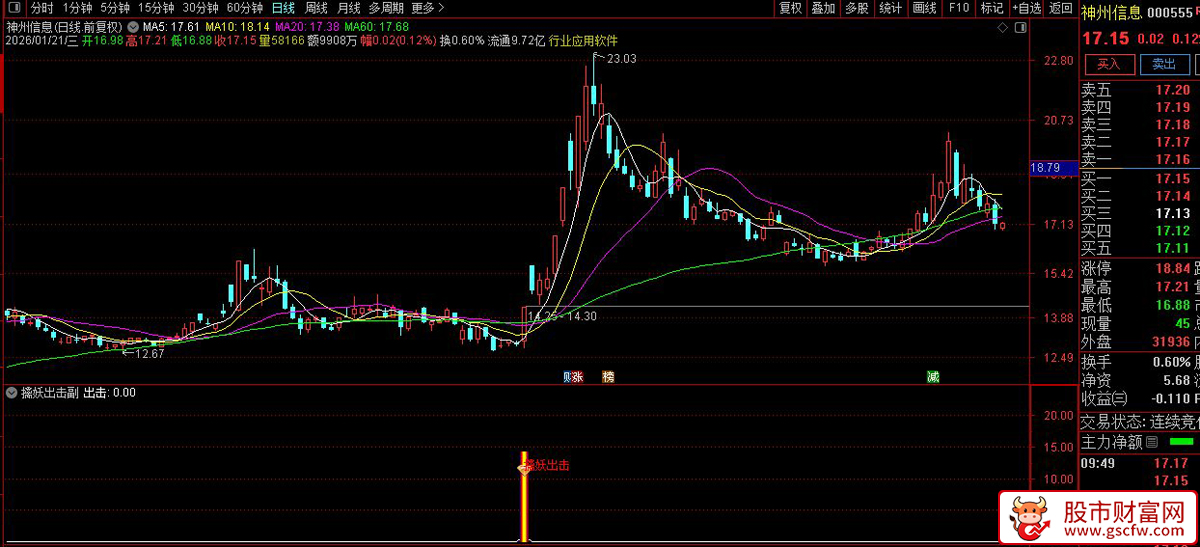Open the 多周期 multi-period view
This screenshot has height=547, width=1200.
386,8
